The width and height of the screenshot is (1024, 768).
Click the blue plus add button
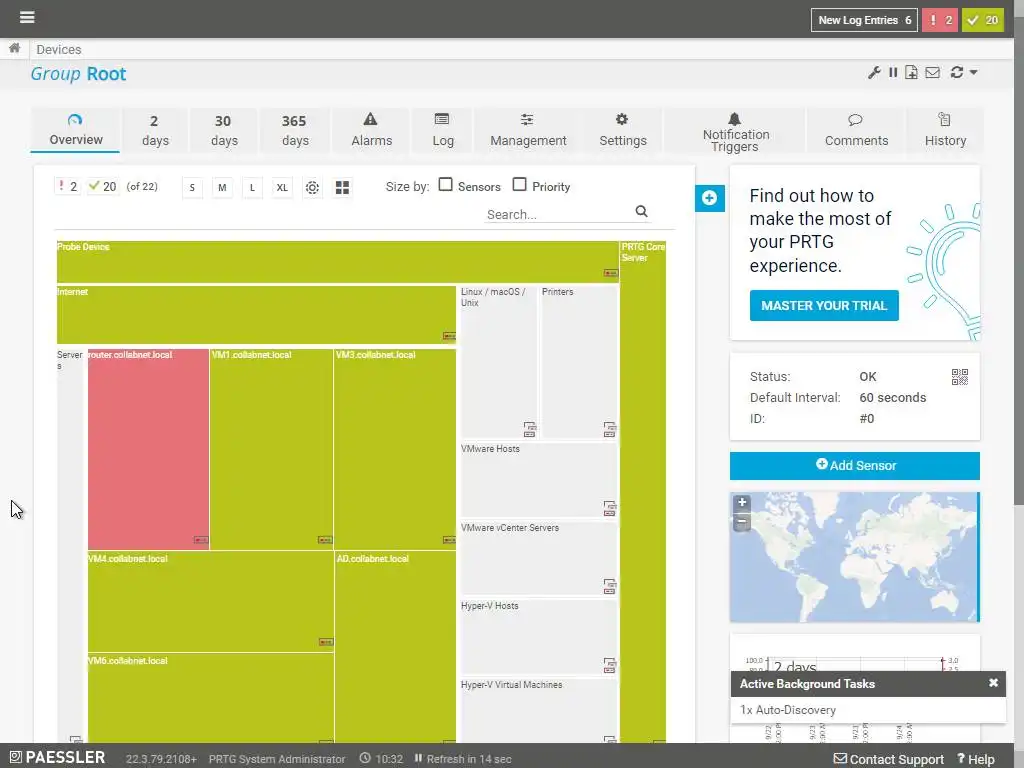[x=709, y=198]
